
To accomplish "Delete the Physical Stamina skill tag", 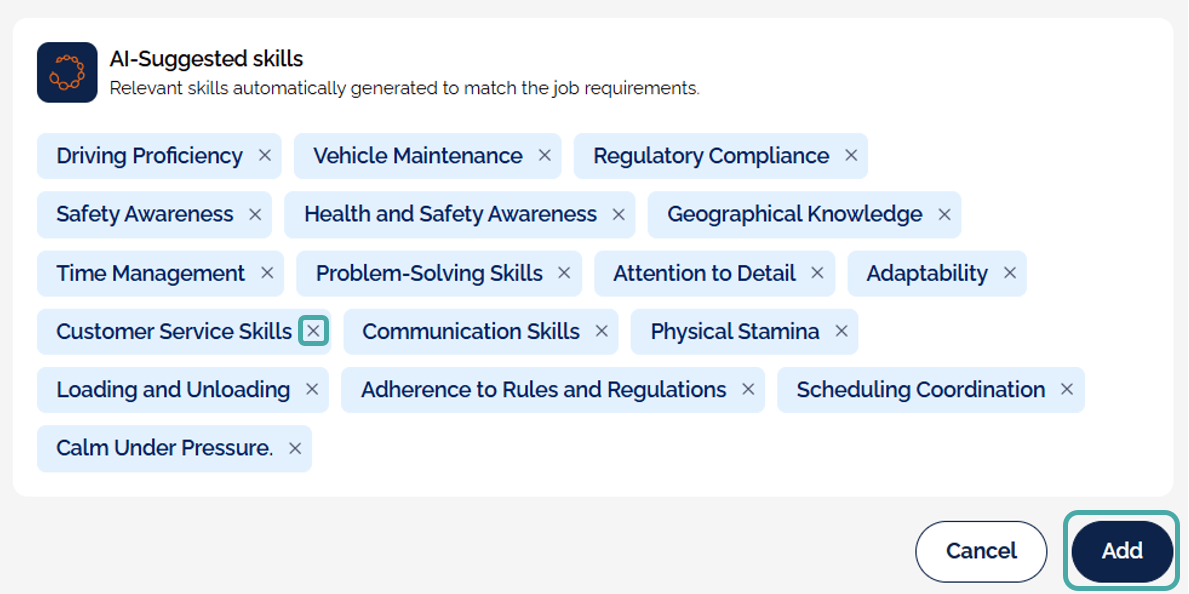I will (841, 331).
